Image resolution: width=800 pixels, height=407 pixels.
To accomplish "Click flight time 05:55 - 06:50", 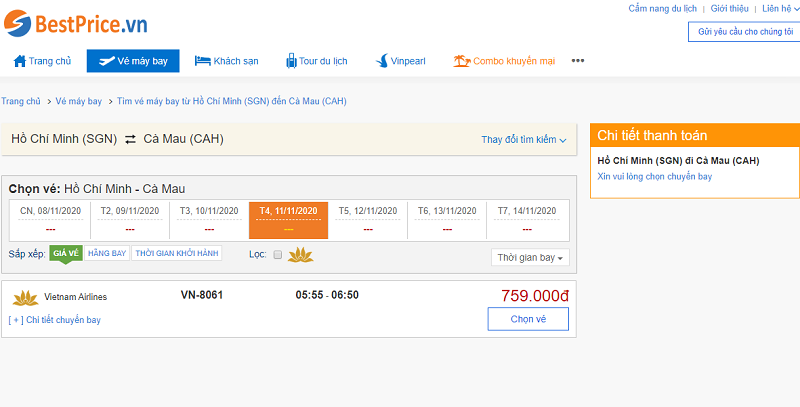I will (327, 295).
